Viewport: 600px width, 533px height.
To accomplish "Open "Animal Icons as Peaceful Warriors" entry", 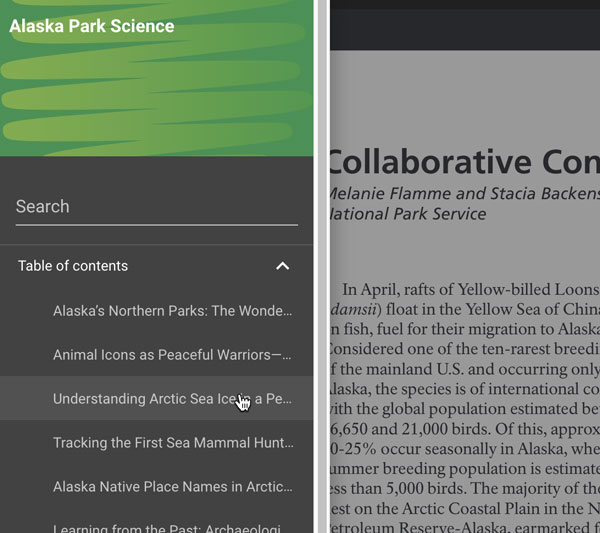I will 172,355.
